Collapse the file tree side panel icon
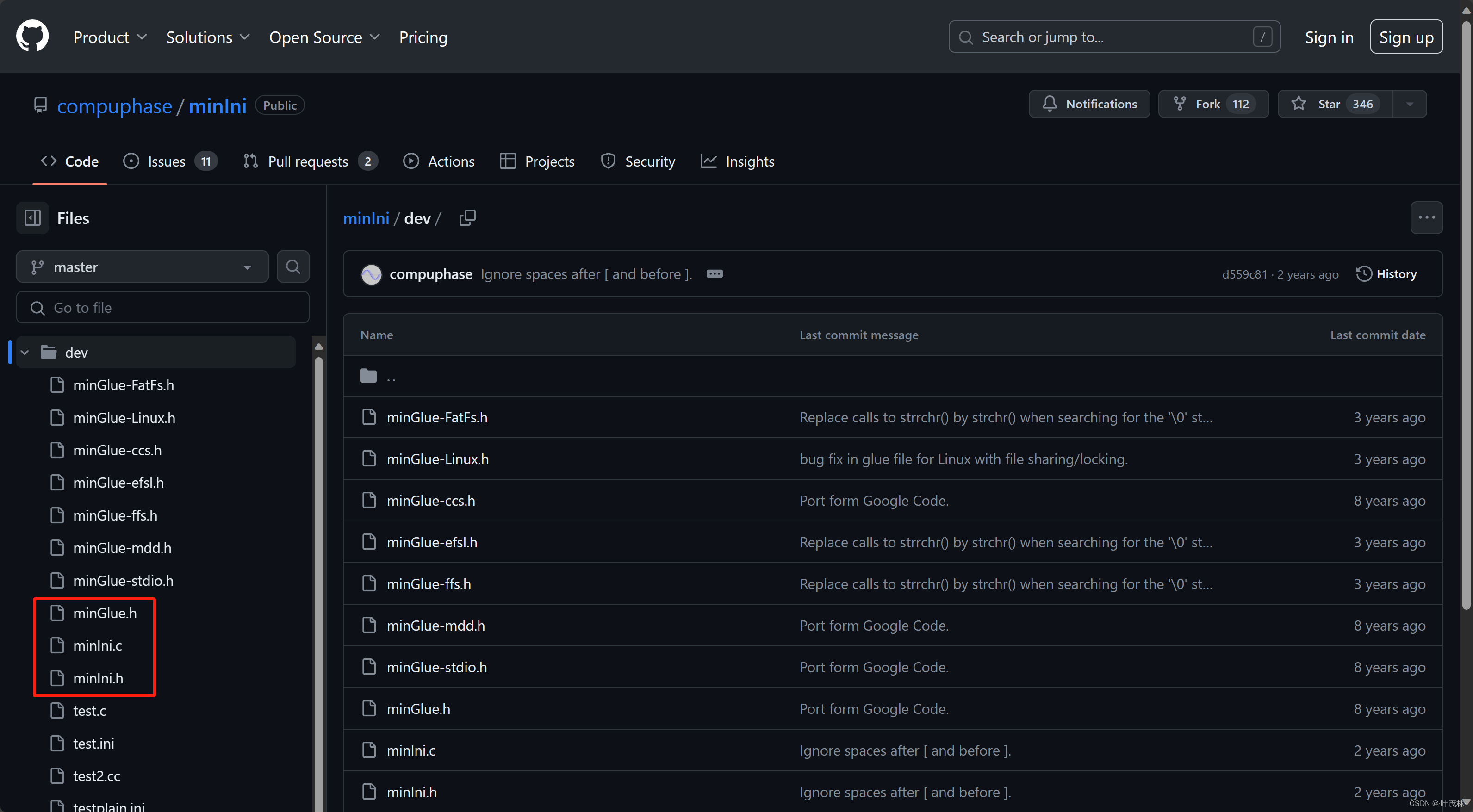 tap(32, 218)
